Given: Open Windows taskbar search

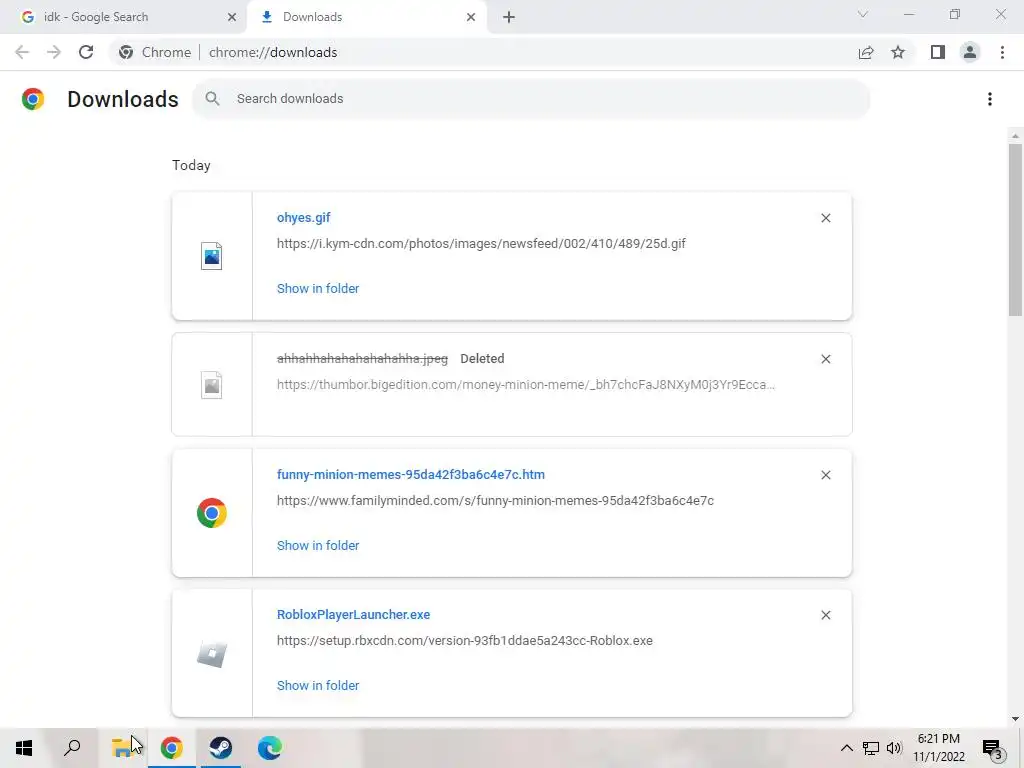Looking at the screenshot, I should [72, 748].
